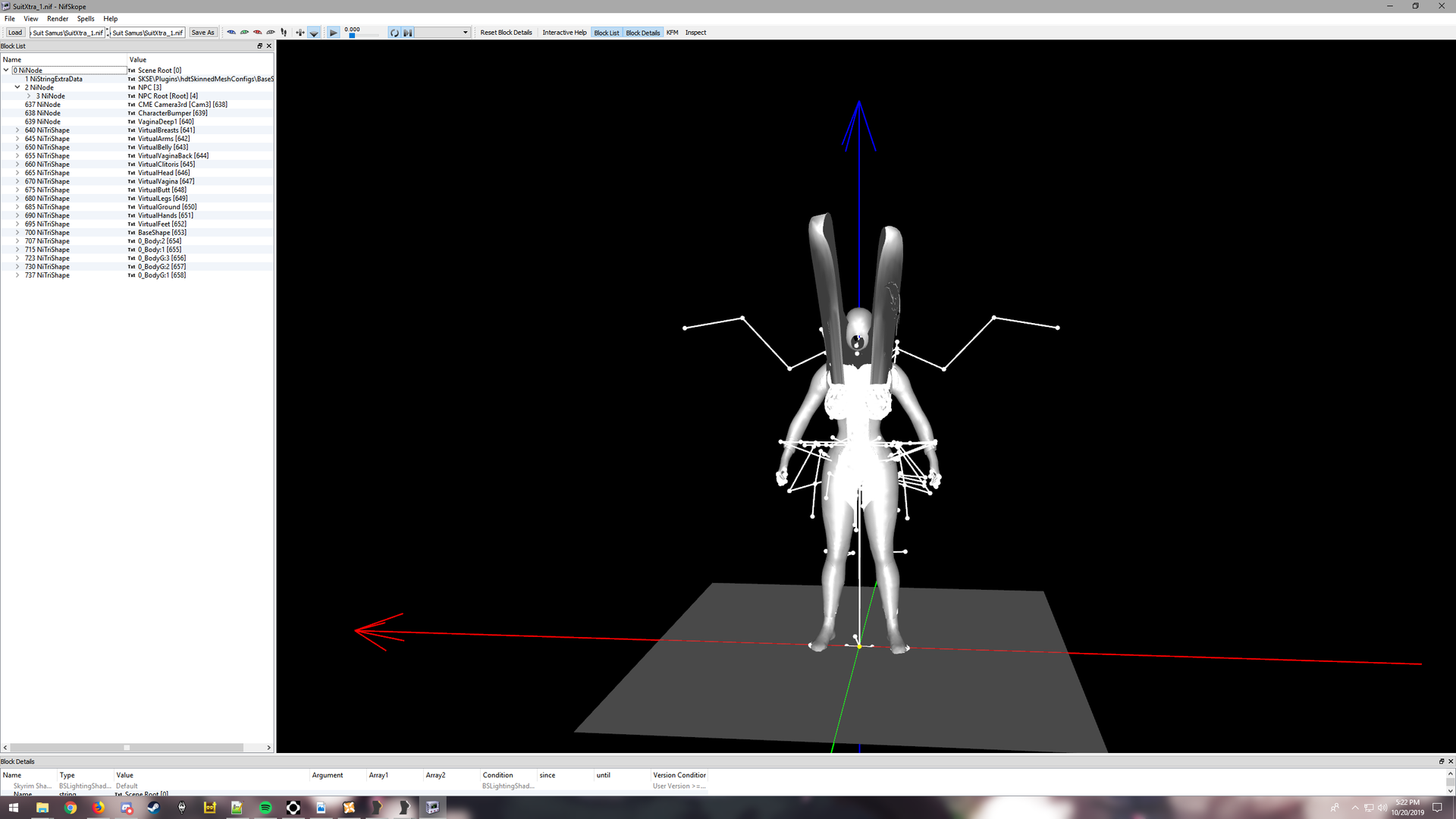Open the notification center icon
The image size is (1456, 819).
click(x=1437, y=808)
